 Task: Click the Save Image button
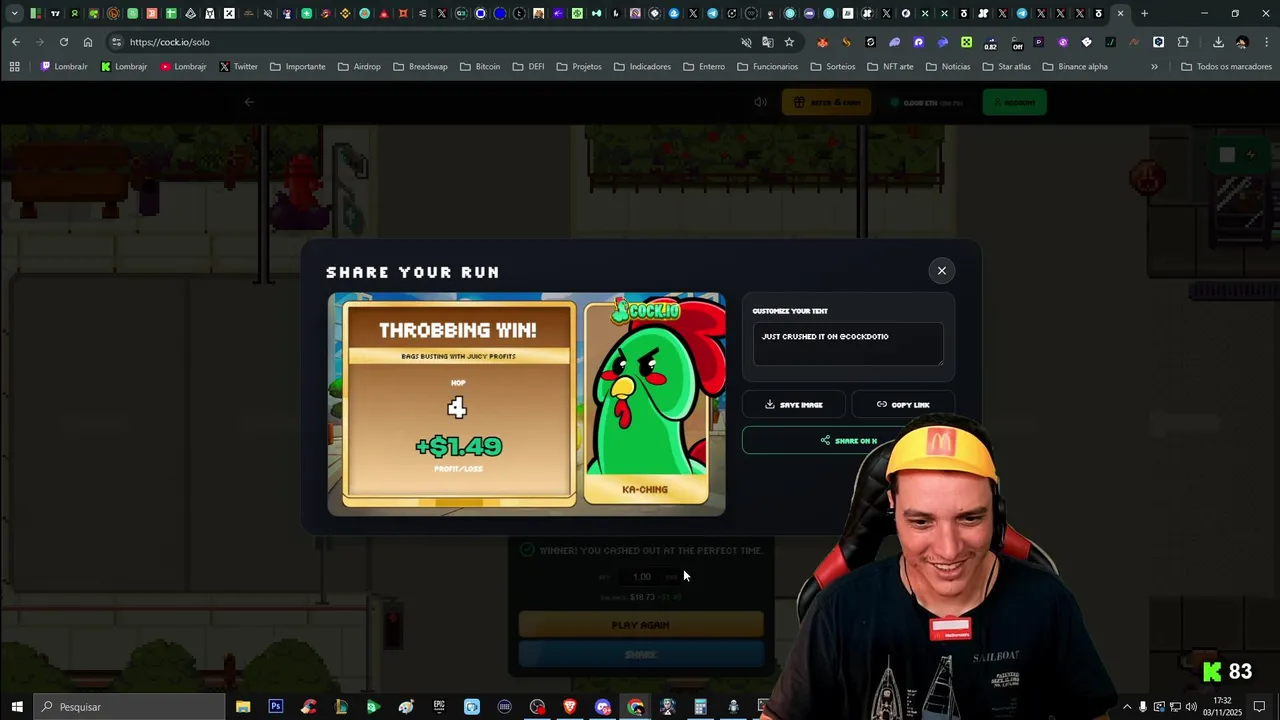click(x=794, y=404)
